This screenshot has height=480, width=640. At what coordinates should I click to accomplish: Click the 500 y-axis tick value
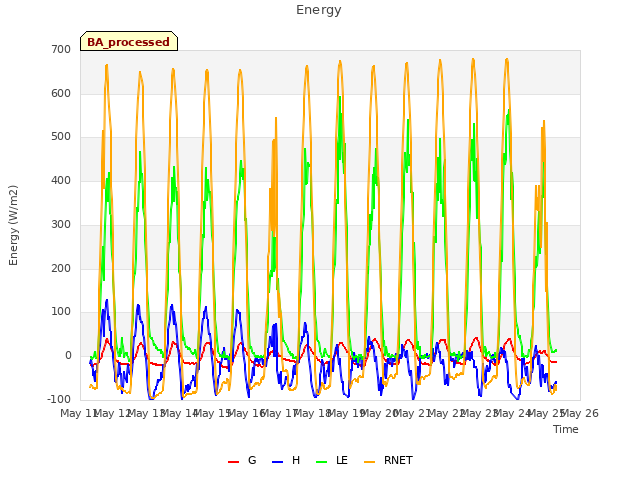[61, 137]
